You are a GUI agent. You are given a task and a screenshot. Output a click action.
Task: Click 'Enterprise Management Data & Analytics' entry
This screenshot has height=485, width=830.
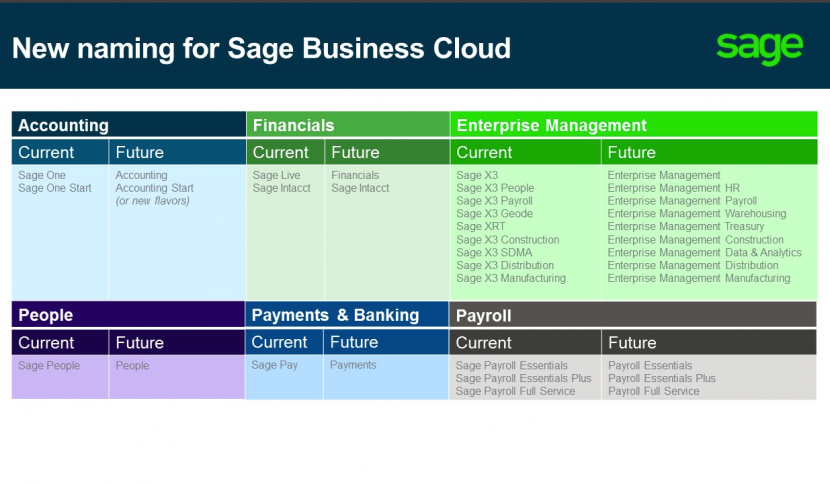tap(705, 252)
